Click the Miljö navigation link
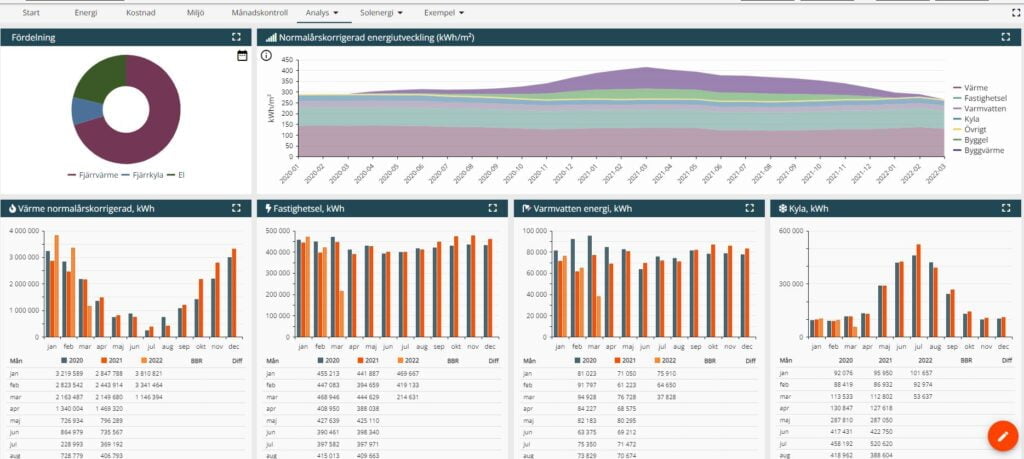This screenshot has width=1024, height=459. click(x=195, y=14)
